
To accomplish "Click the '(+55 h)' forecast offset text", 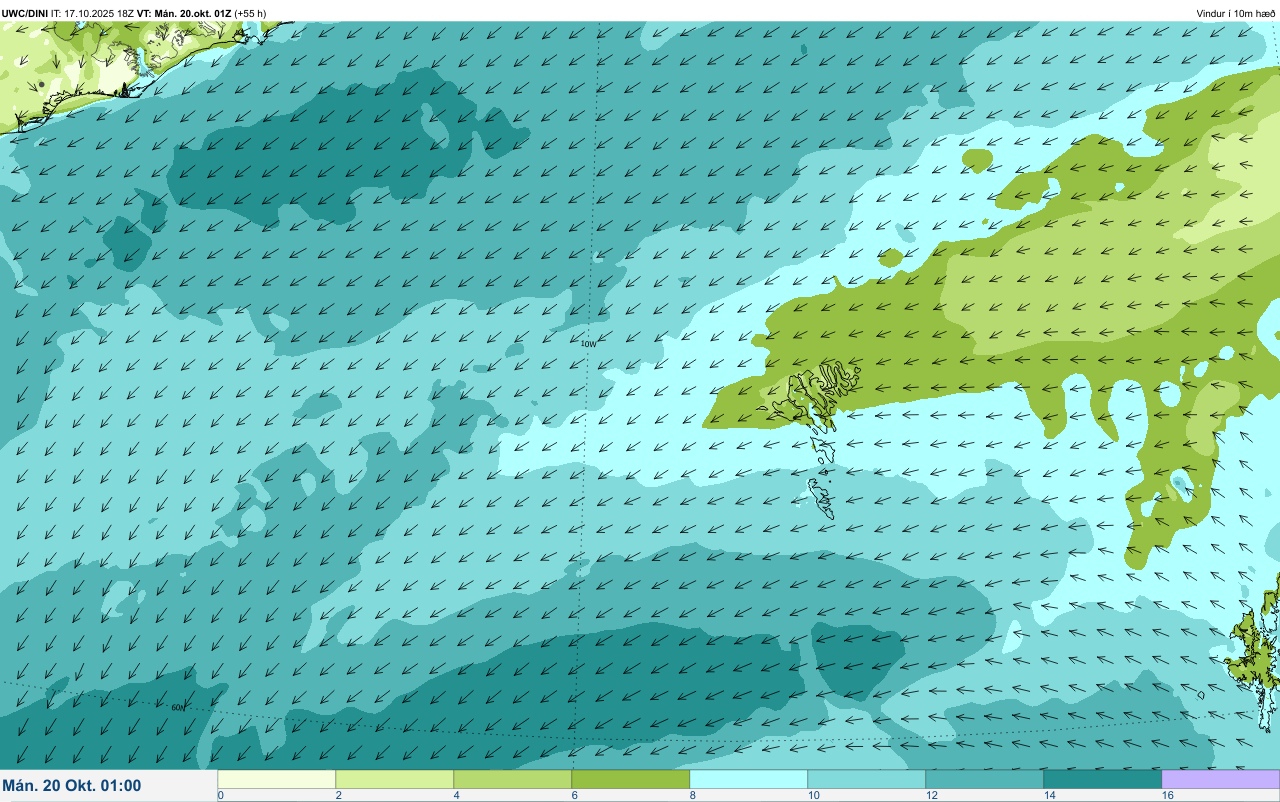I will pyautogui.click(x=250, y=14).
